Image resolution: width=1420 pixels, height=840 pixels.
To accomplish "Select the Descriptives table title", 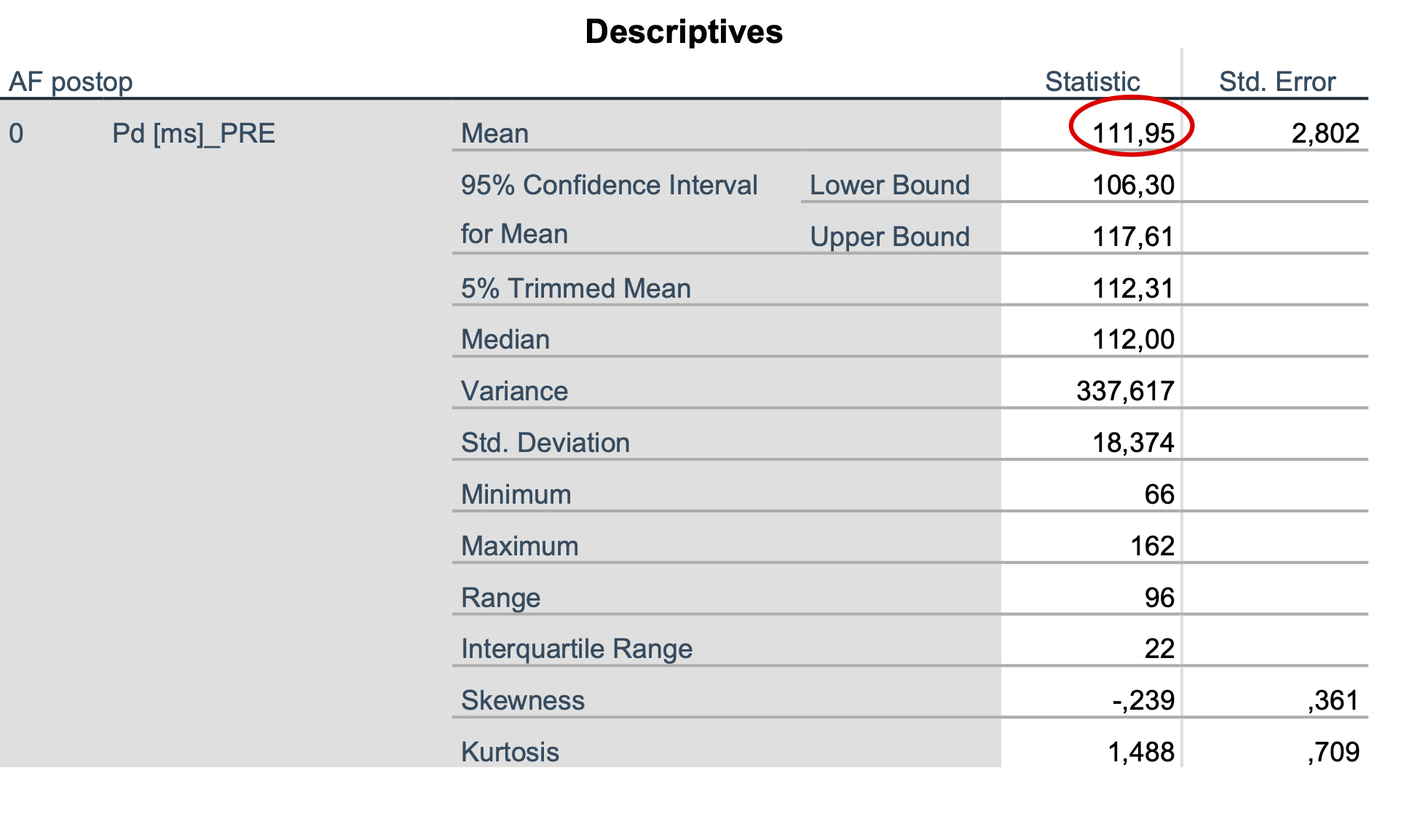I will (x=684, y=32).
